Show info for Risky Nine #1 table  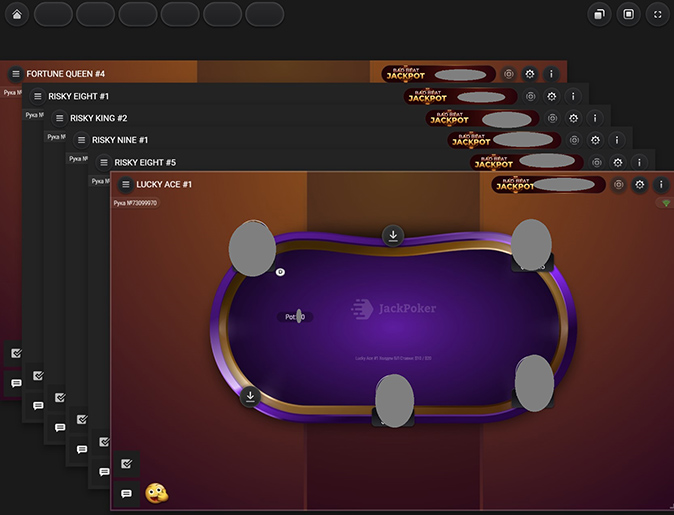click(617, 140)
